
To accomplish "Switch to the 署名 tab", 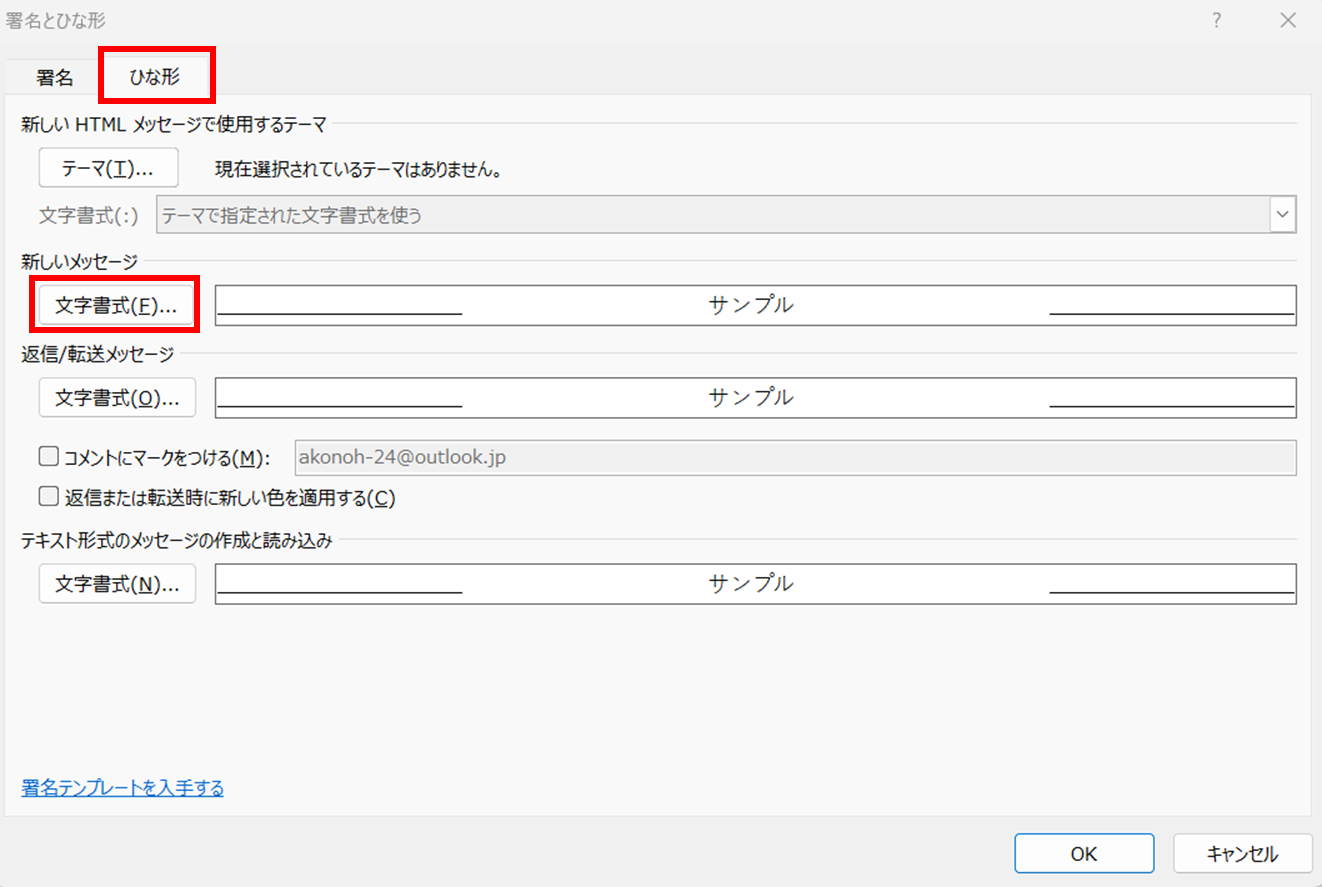I will click(54, 78).
